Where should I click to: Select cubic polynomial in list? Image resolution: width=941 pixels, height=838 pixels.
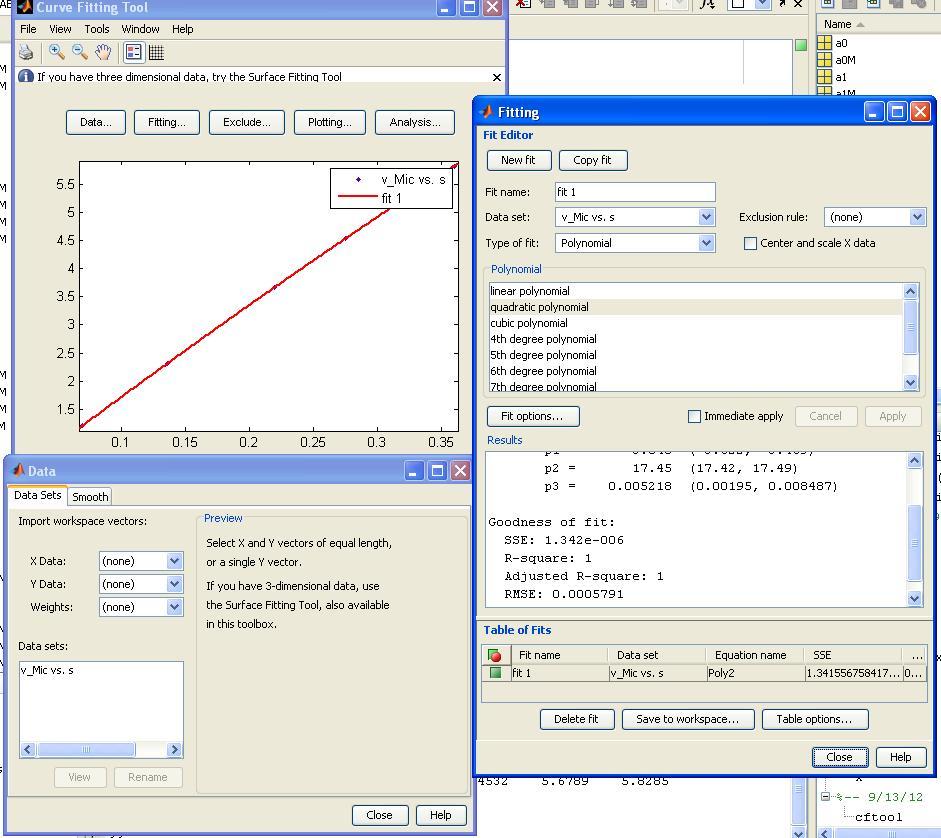click(x=696, y=323)
